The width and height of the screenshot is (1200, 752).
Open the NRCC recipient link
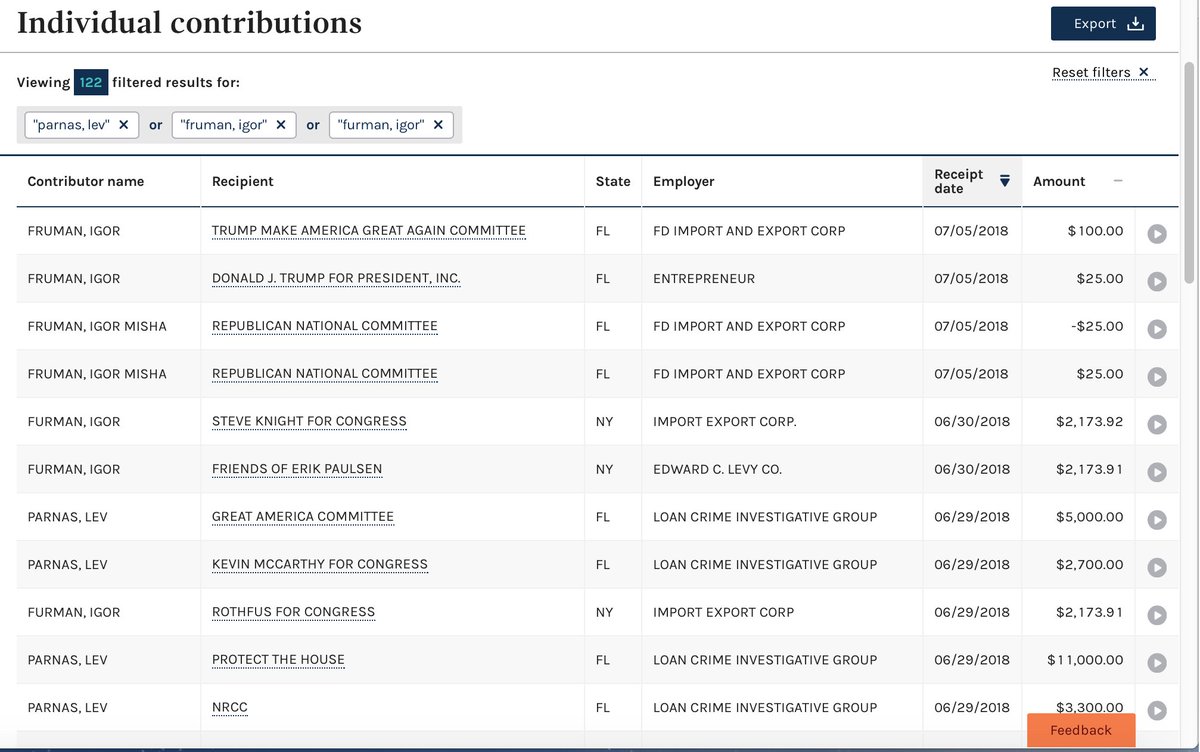pos(230,707)
